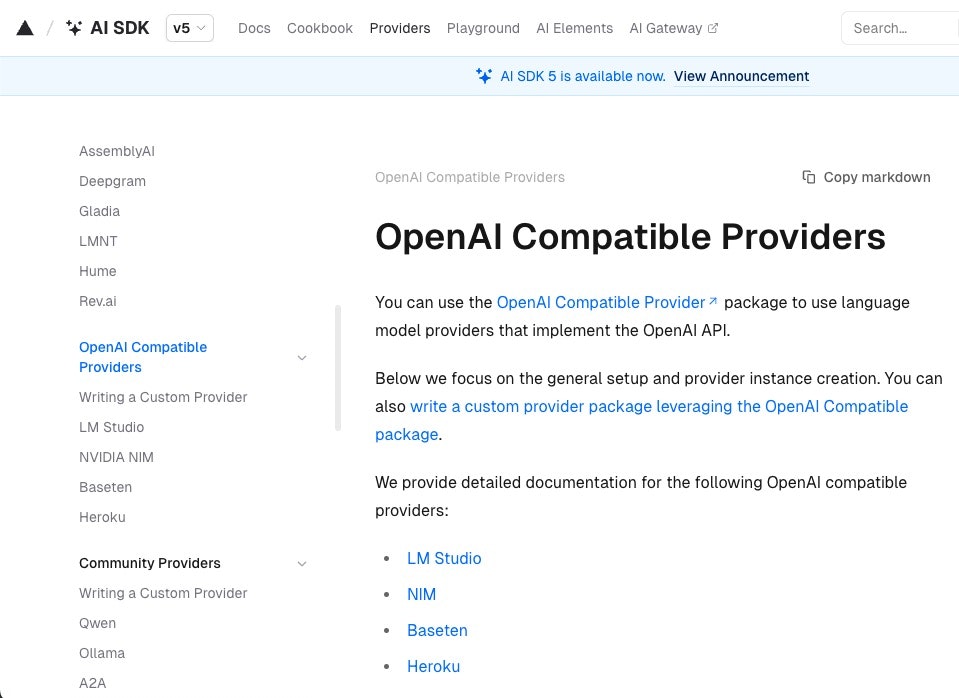Click the Vercel triangle logo
Image resolution: width=959 pixels, height=698 pixels.
tap(25, 28)
